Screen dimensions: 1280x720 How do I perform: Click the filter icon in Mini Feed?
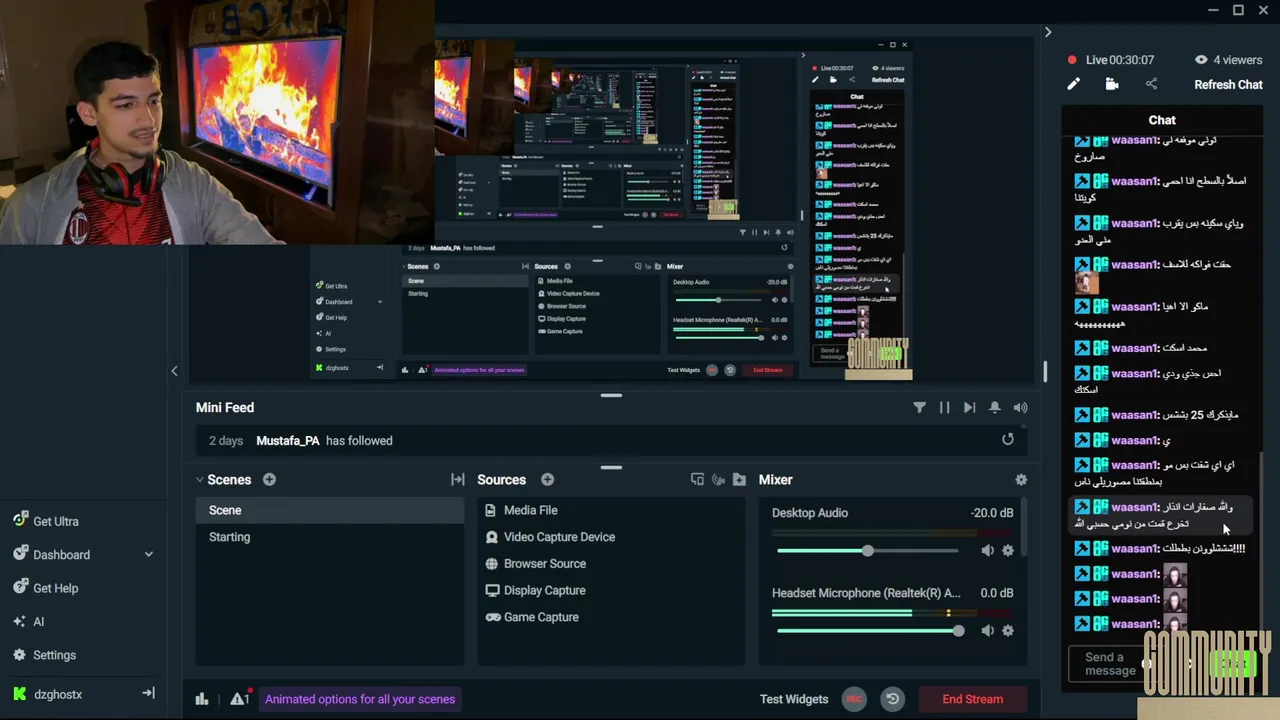pyautogui.click(x=919, y=408)
